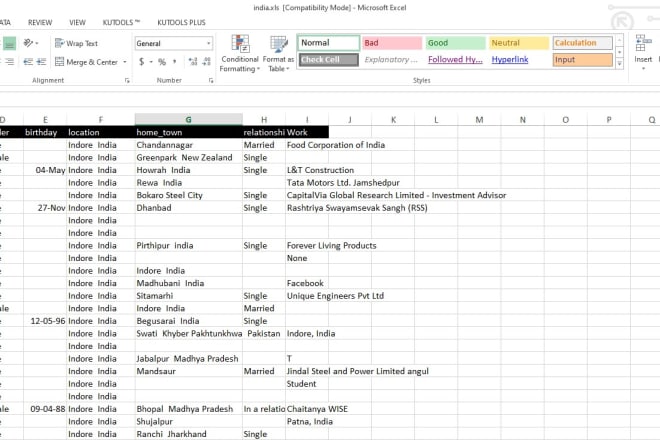
Task: Toggle Wrap Text
Action: 76,43
